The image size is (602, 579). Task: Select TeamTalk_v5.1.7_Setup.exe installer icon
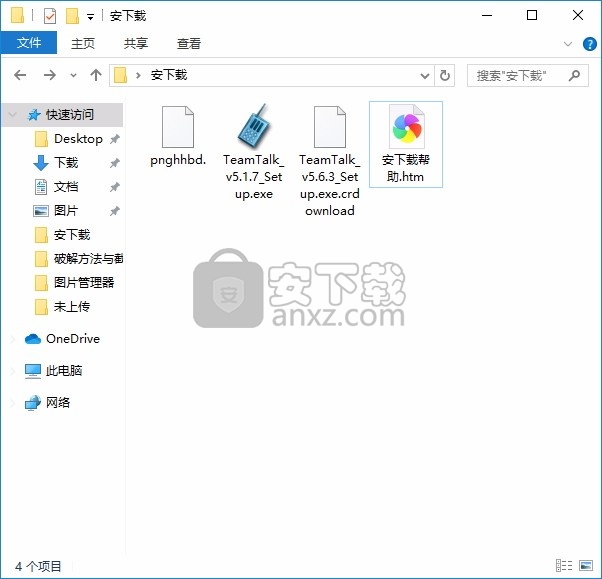coord(253,127)
